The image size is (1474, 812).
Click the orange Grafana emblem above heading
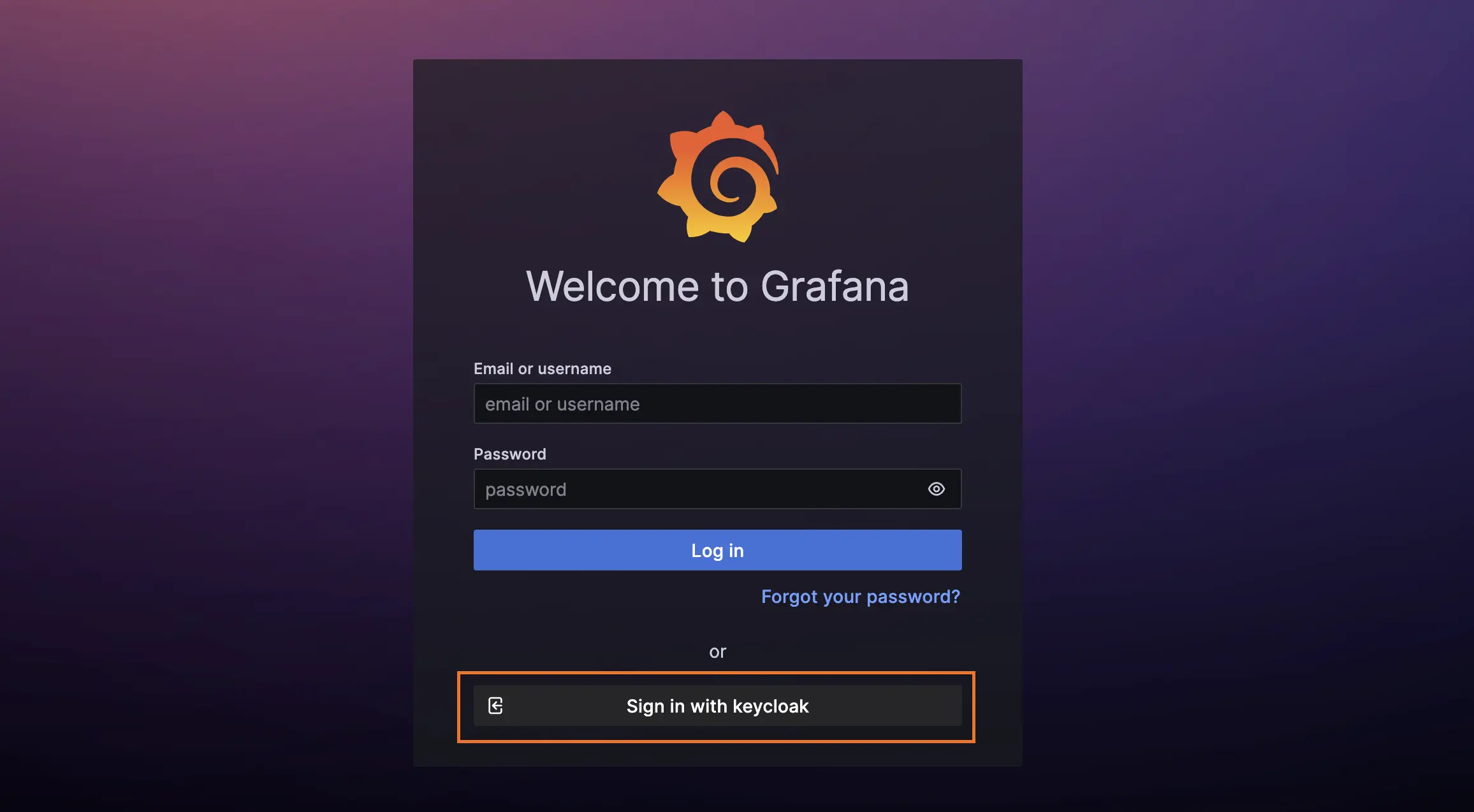pyautogui.click(x=718, y=177)
